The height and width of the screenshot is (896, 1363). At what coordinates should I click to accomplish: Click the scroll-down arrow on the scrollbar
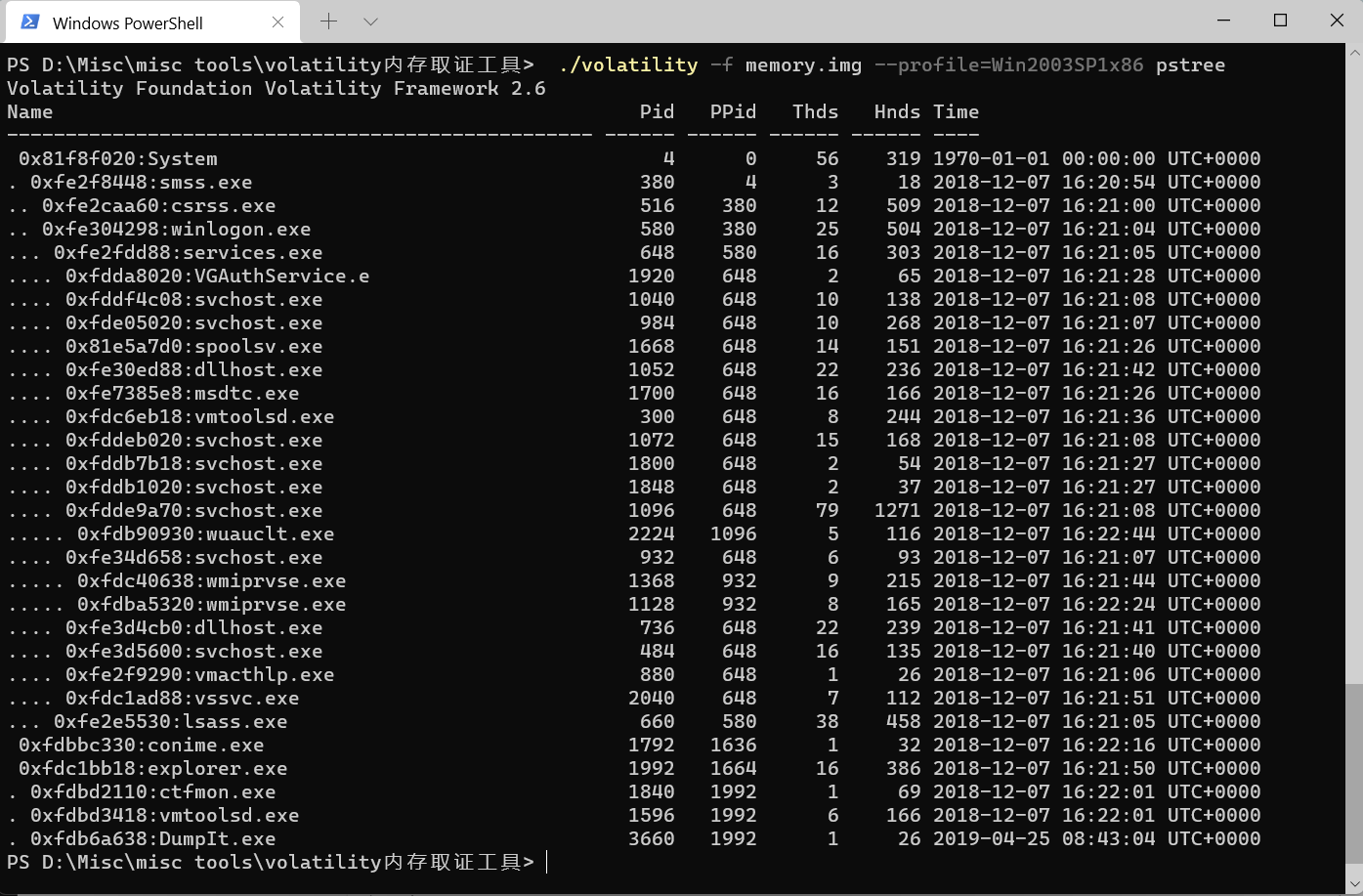(x=1356, y=884)
